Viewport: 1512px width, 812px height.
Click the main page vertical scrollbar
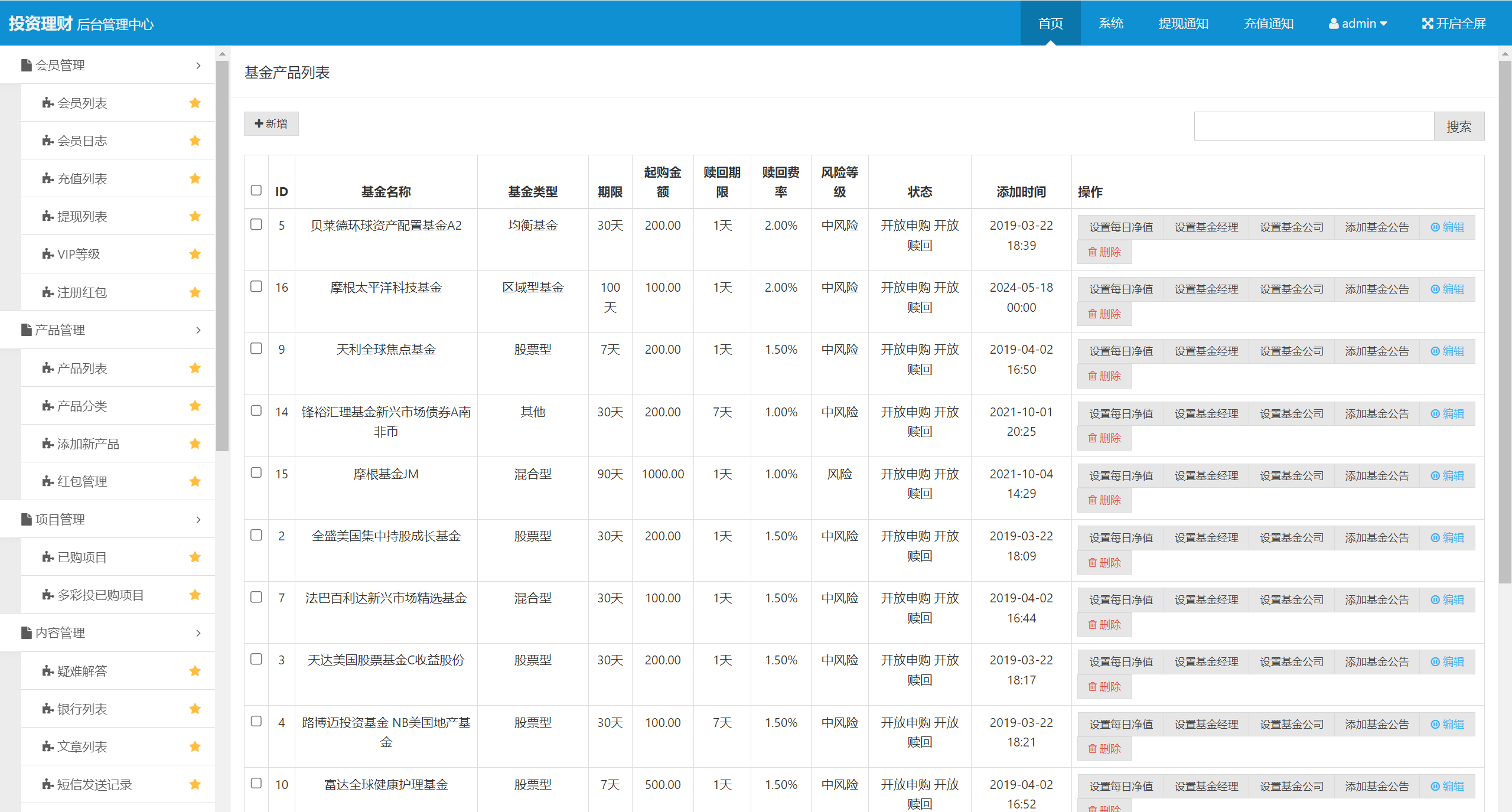pos(1504,319)
